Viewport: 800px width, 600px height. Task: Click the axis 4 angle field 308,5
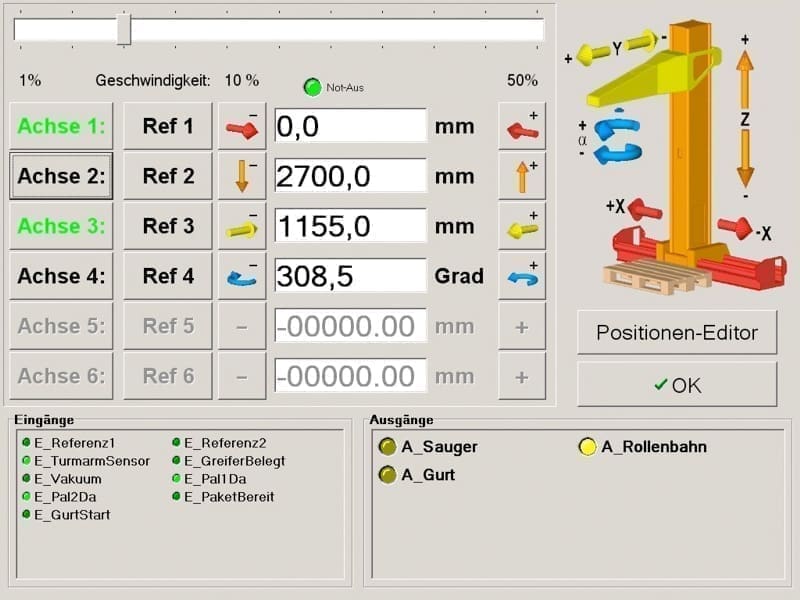coord(350,277)
